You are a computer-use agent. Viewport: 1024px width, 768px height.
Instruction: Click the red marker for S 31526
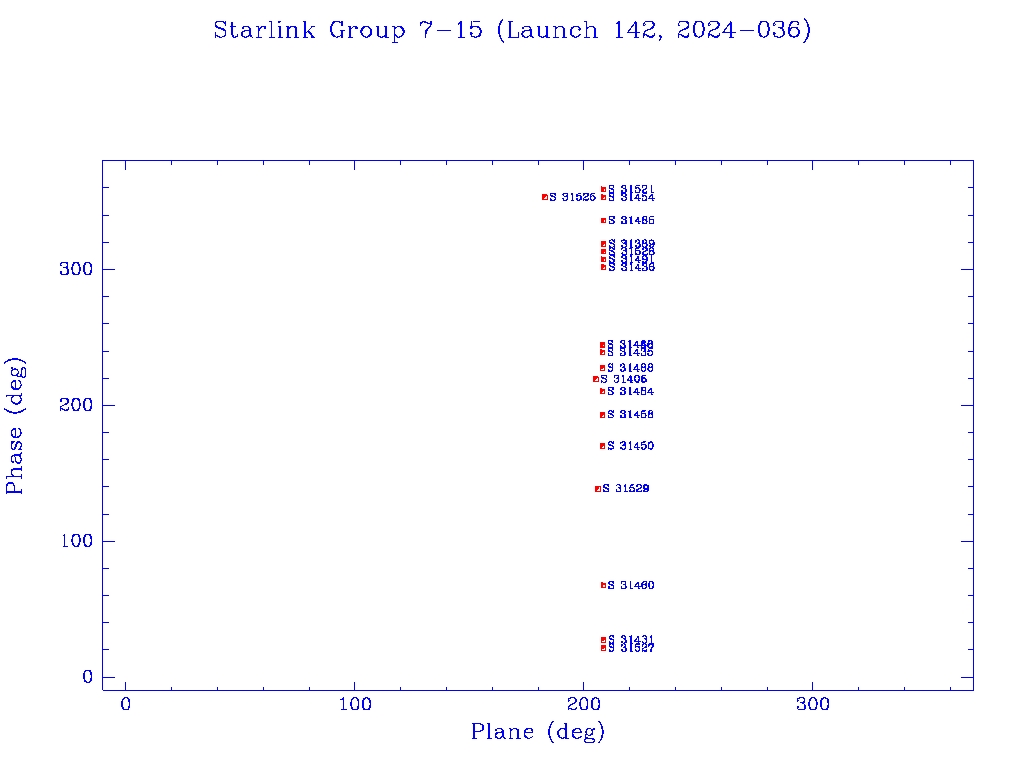tap(545, 197)
